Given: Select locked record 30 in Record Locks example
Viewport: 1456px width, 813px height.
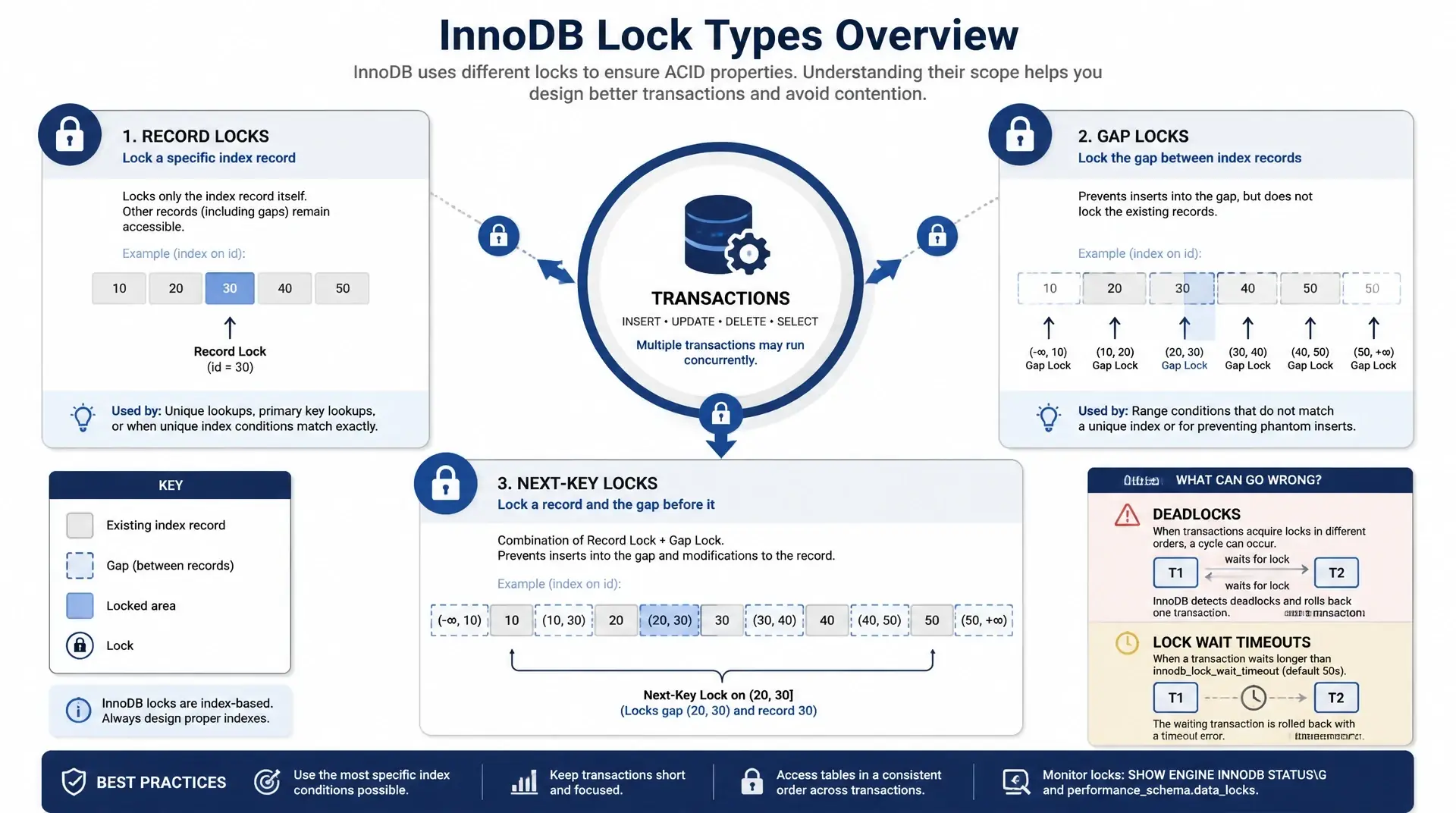Looking at the screenshot, I should click(230, 288).
